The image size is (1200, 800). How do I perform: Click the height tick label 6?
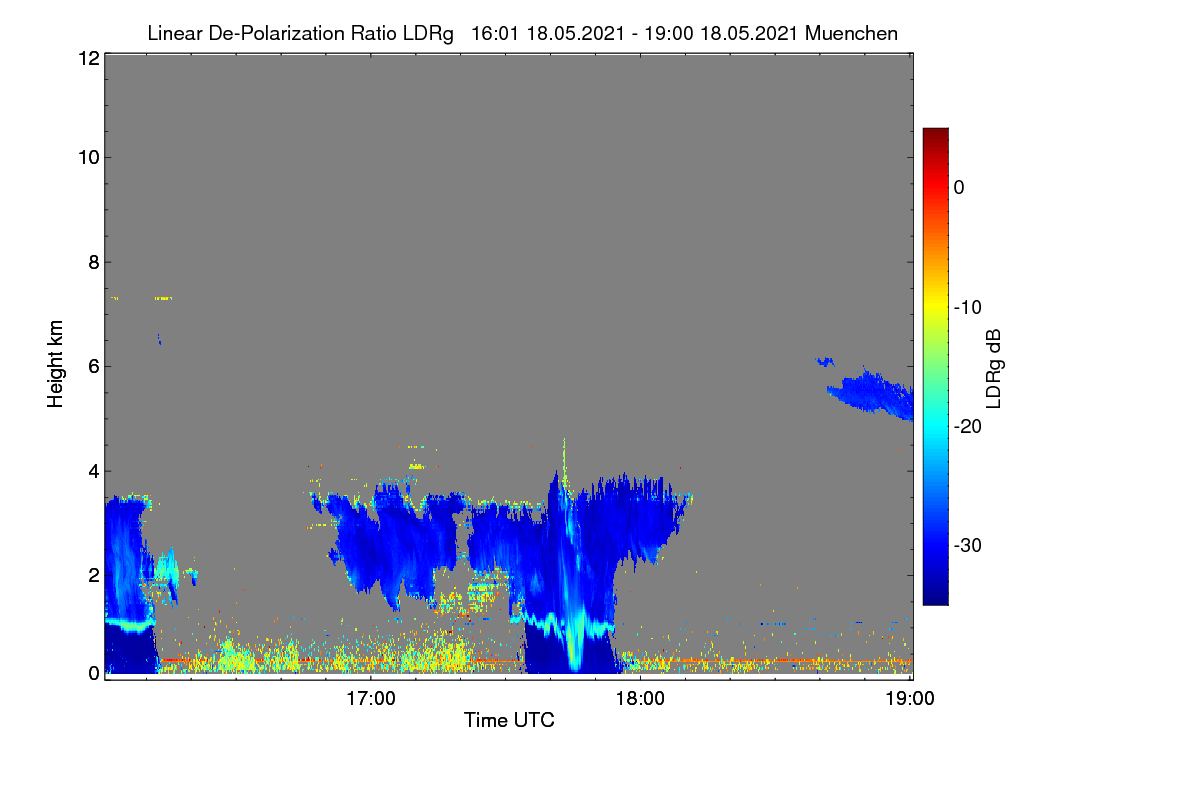point(92,366)
